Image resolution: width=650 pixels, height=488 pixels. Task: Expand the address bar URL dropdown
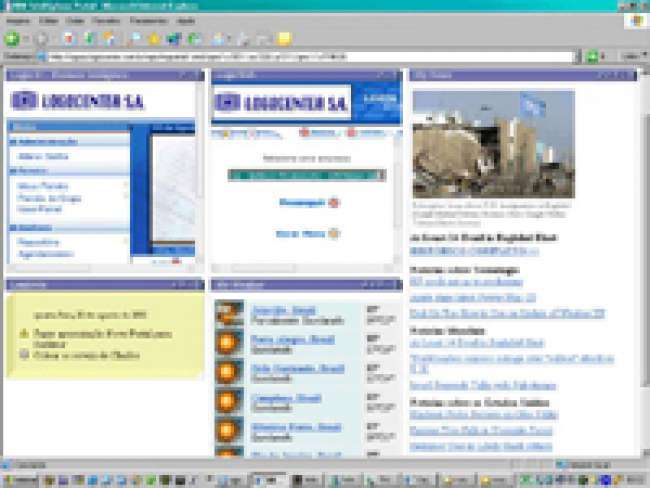[x=578, y=56]
